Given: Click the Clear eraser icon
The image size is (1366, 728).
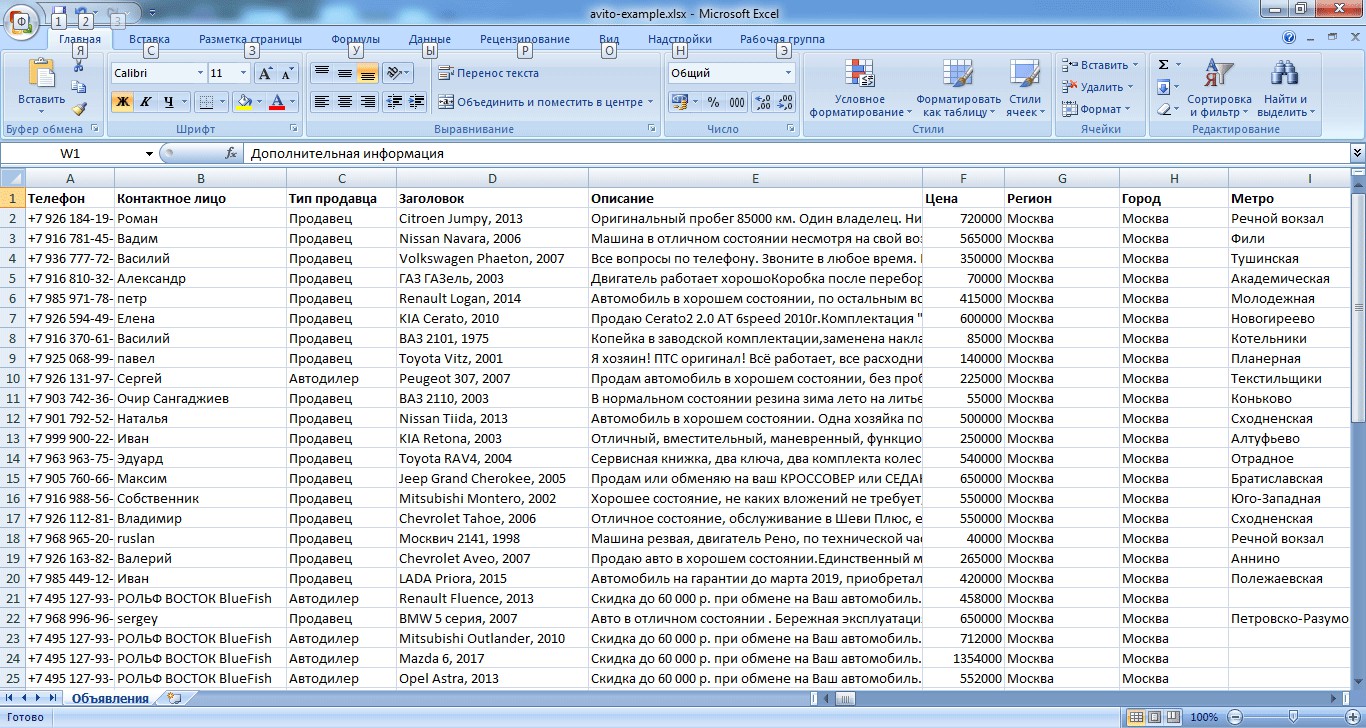Looking at the screenshot, I should pyautogui.click(x=1163, y=109).
